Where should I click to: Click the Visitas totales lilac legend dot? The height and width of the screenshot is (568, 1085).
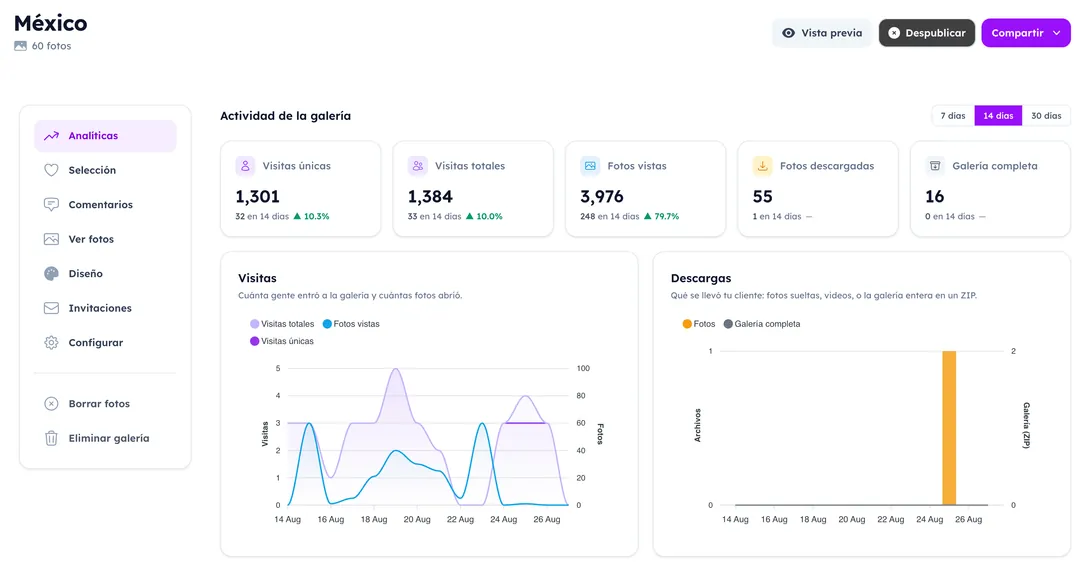pos(255,324)
